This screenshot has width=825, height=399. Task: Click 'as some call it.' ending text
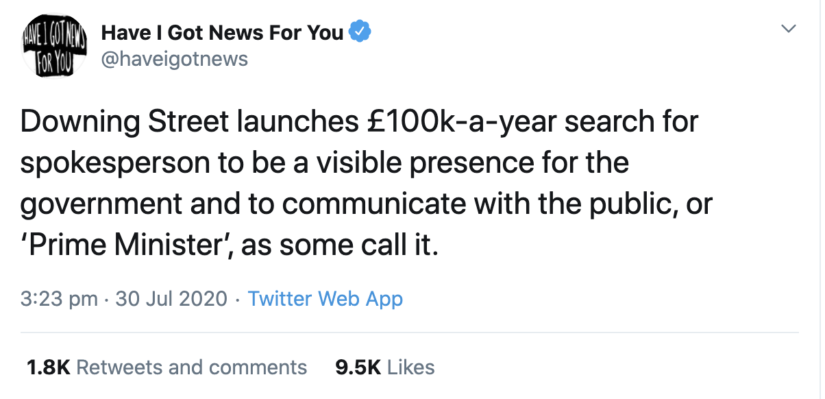[339, 245]
